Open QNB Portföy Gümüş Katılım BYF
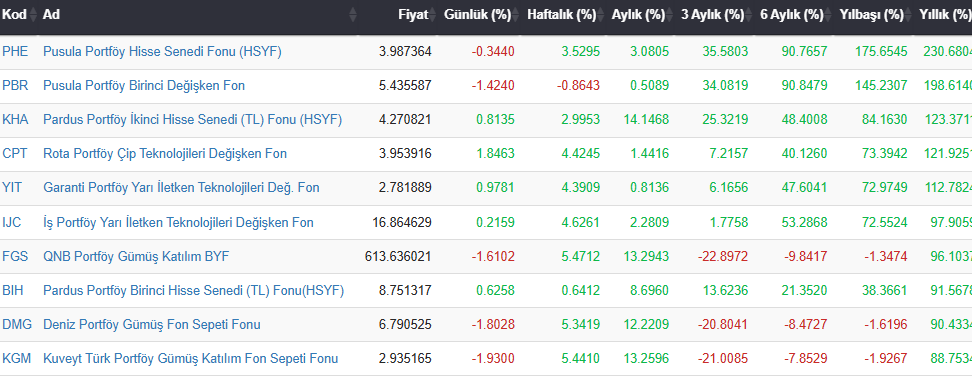Image resolution: width=972 pixels, height=376 pixels. pyautogui.click(x=136, y=256)
